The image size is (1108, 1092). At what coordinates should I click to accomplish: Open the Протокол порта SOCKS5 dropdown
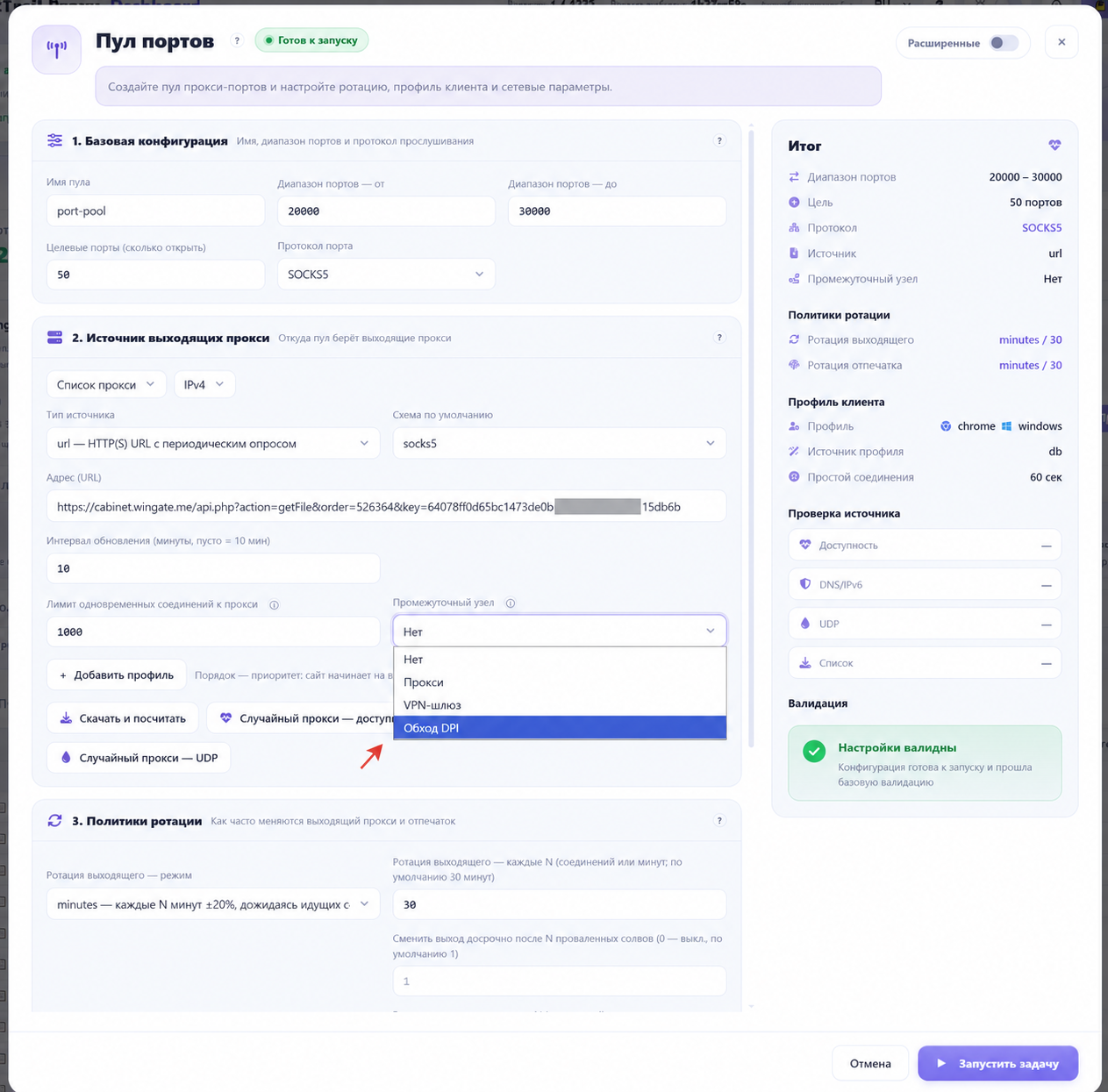click(x=386, y=275)
